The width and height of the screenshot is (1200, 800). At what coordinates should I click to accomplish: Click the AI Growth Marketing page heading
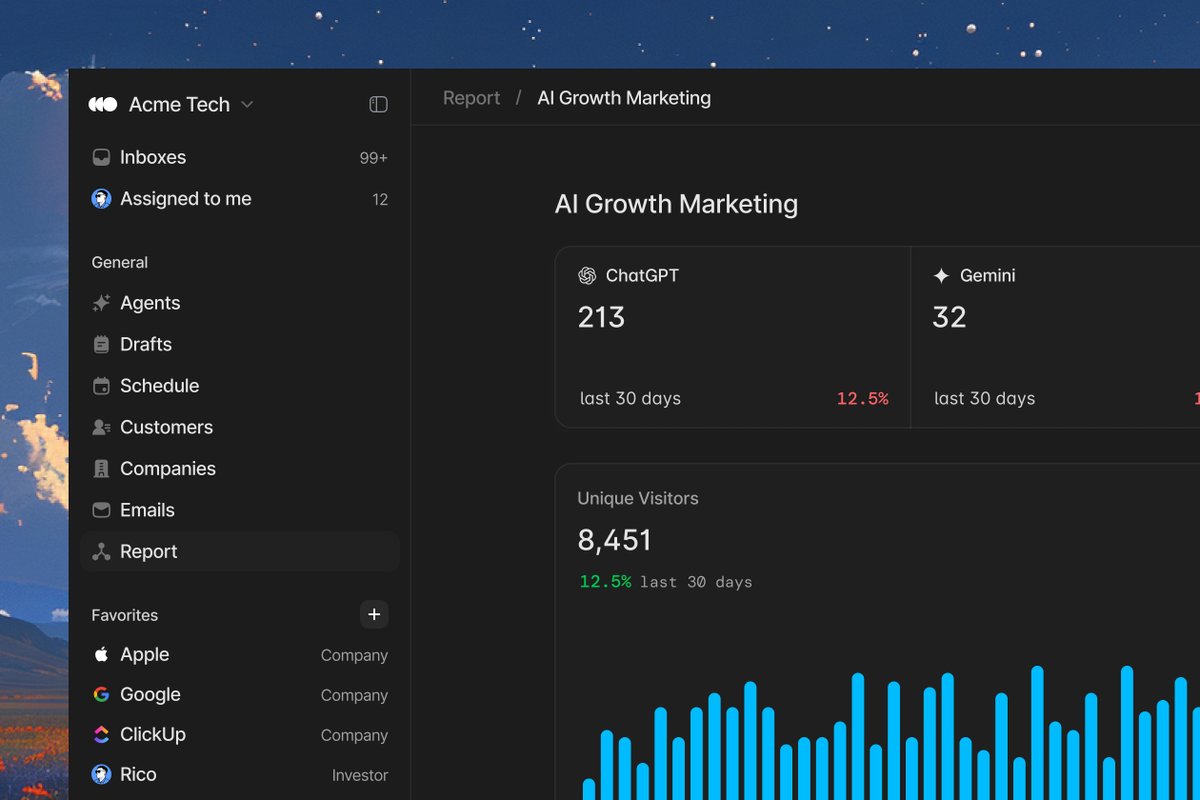[676, 204]
